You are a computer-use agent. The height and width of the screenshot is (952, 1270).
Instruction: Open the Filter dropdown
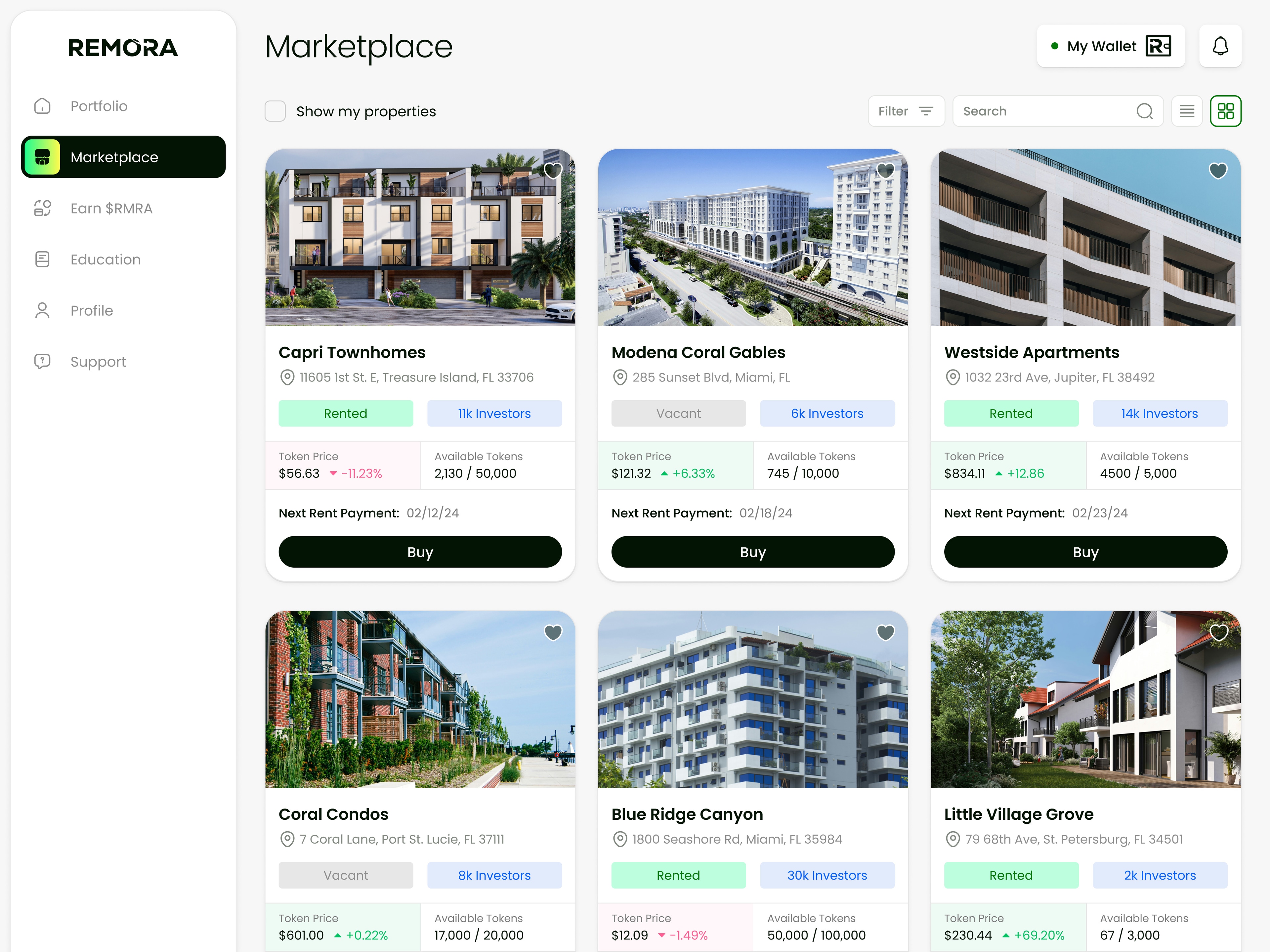pyautogui.click(x=906, y=111)
